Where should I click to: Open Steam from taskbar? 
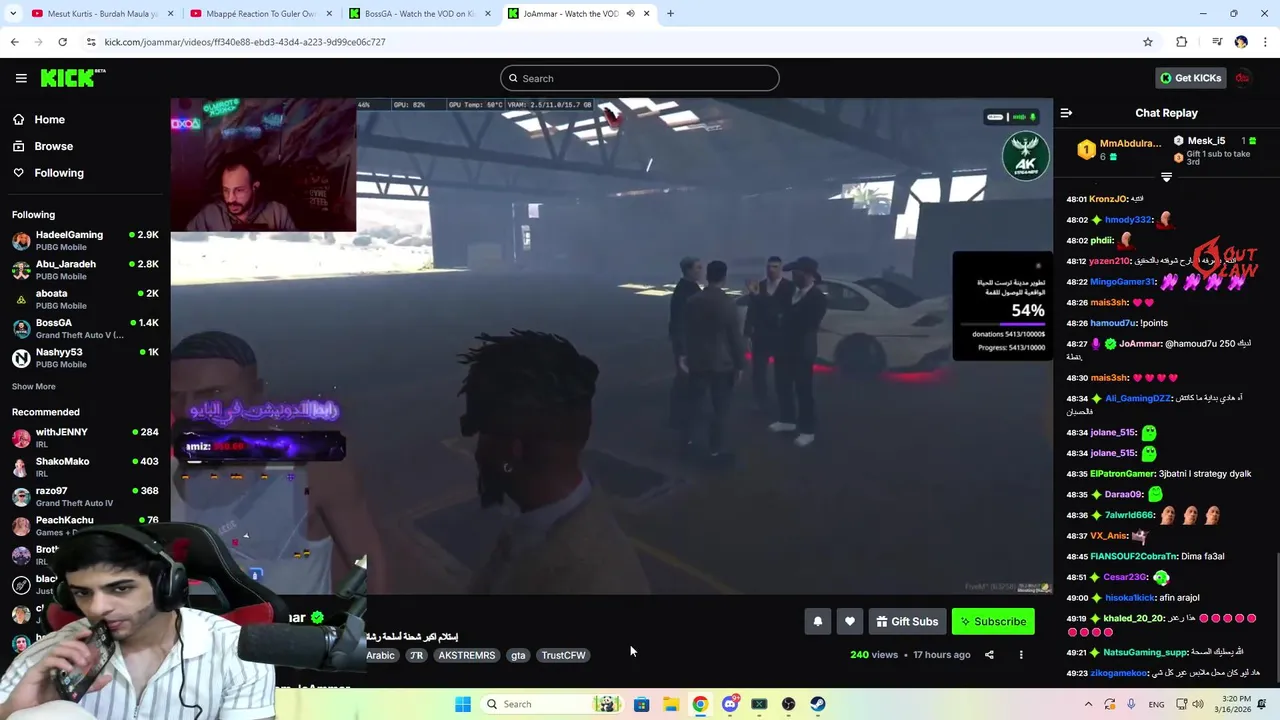(818, 704)
